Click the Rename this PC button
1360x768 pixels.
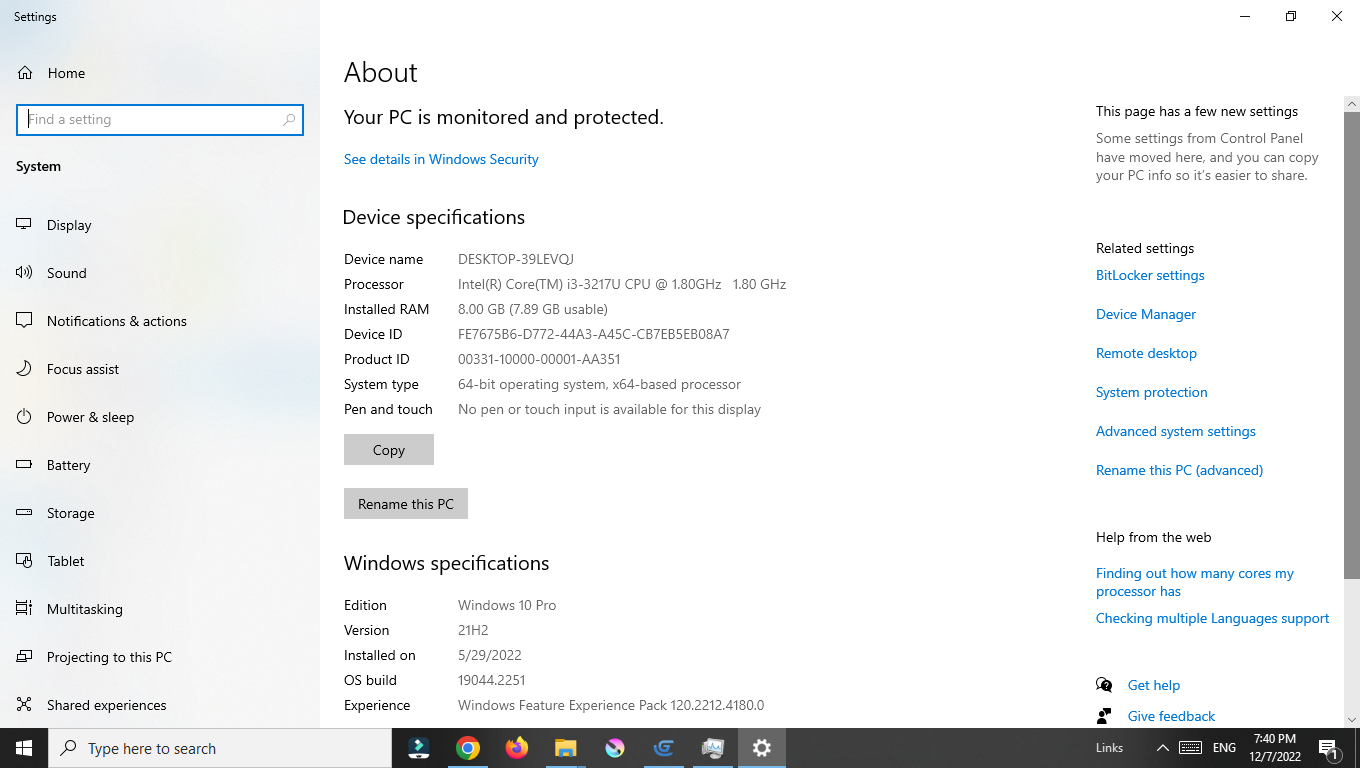(405, 503)
